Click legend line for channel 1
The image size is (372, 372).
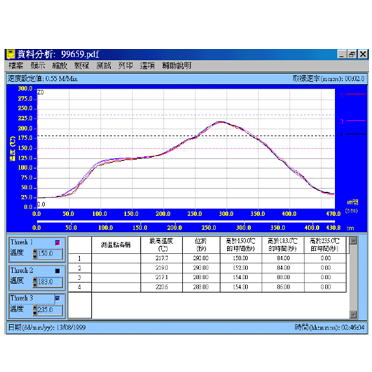[x=356, y=94]
